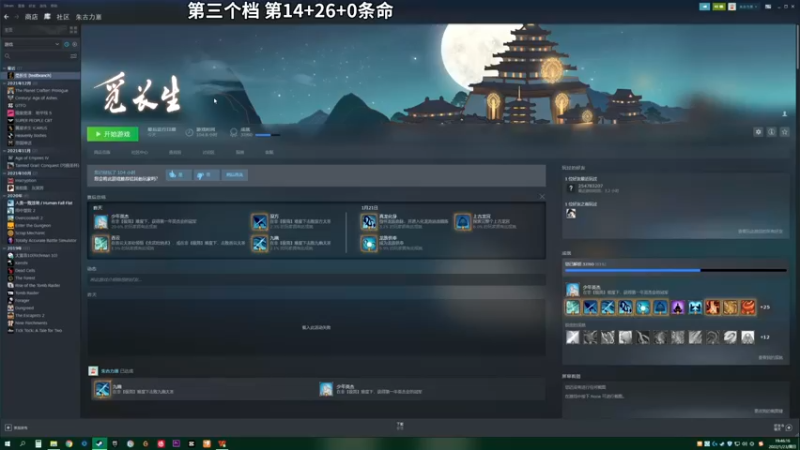The image size is (800, 450).
Task: Click the first orange flame achievement icon
Action: point(712,307)
